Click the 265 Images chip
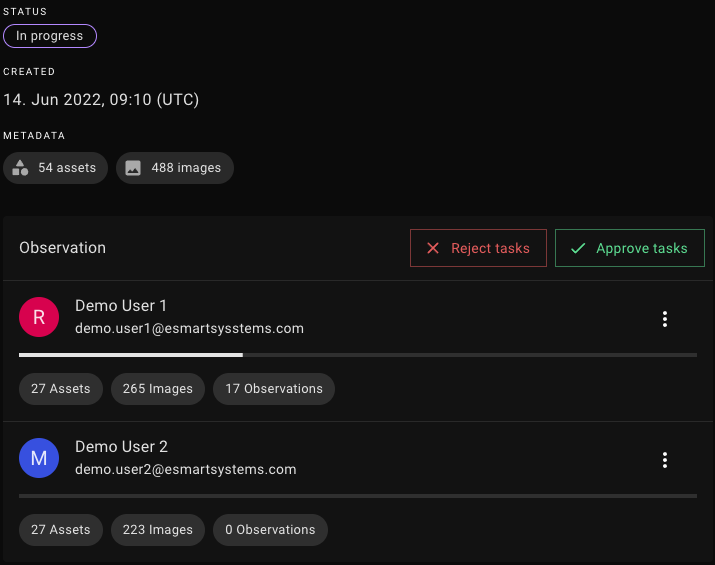 pos(158,389)
